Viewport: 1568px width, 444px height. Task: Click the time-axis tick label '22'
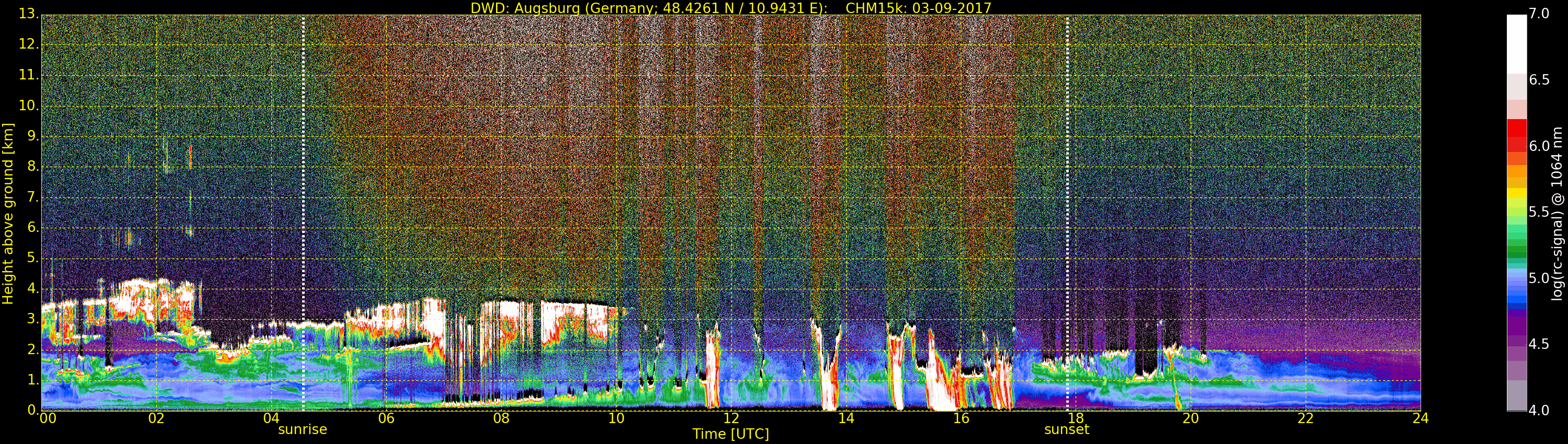[x=1306, y=418]
